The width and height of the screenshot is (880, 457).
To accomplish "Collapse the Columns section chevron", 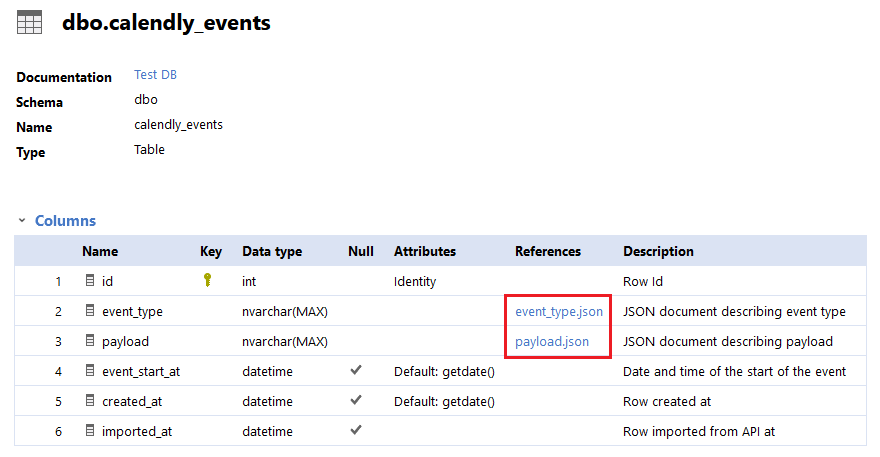I will pyautogui.click(x=21, y=221).
